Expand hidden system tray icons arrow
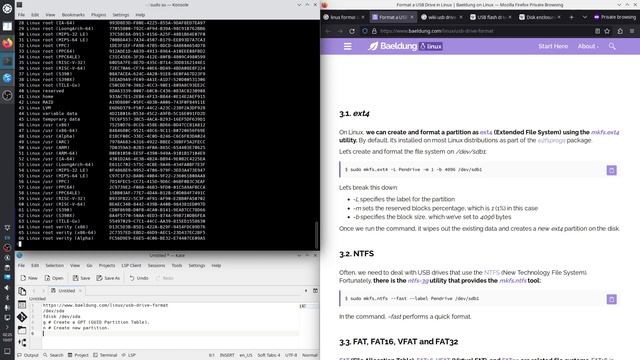Viewport: 640px width, 360px height. pyautogui.click(x=7, y=327)
